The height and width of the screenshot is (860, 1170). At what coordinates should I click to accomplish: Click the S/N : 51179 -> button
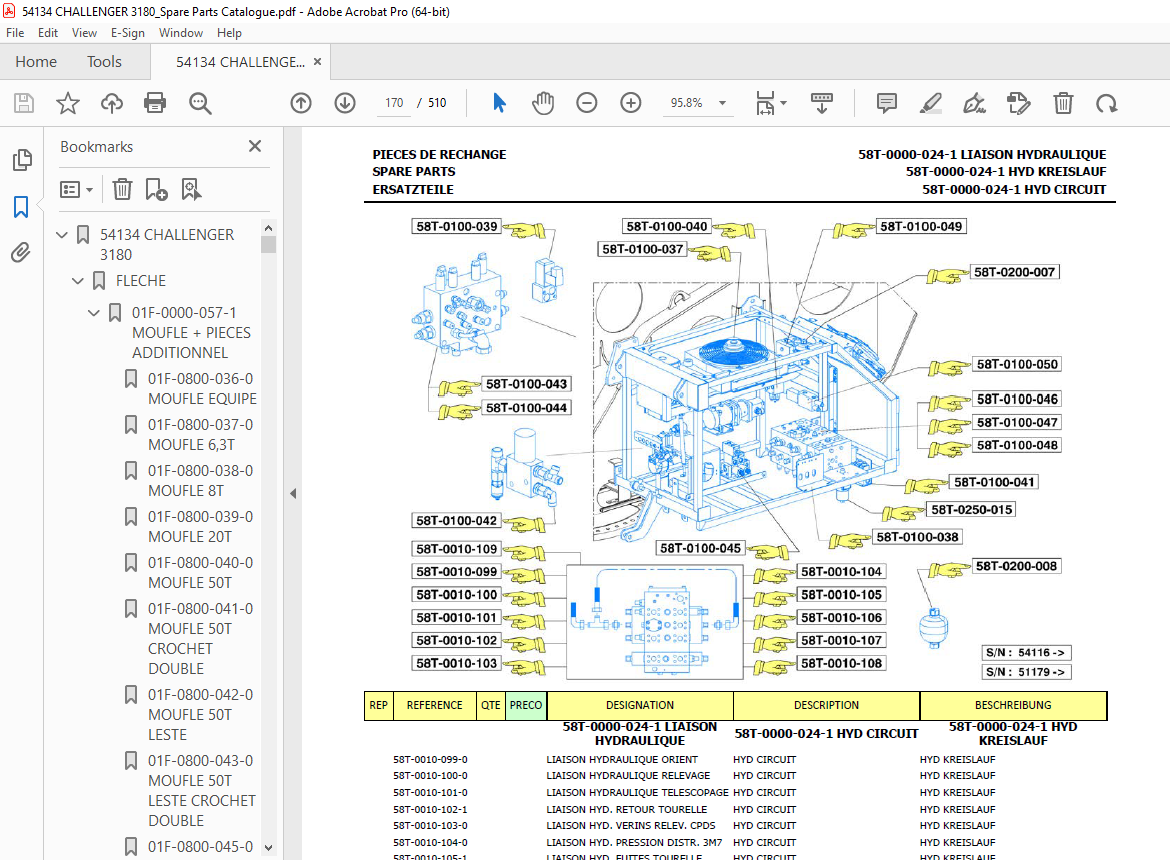1026,672
